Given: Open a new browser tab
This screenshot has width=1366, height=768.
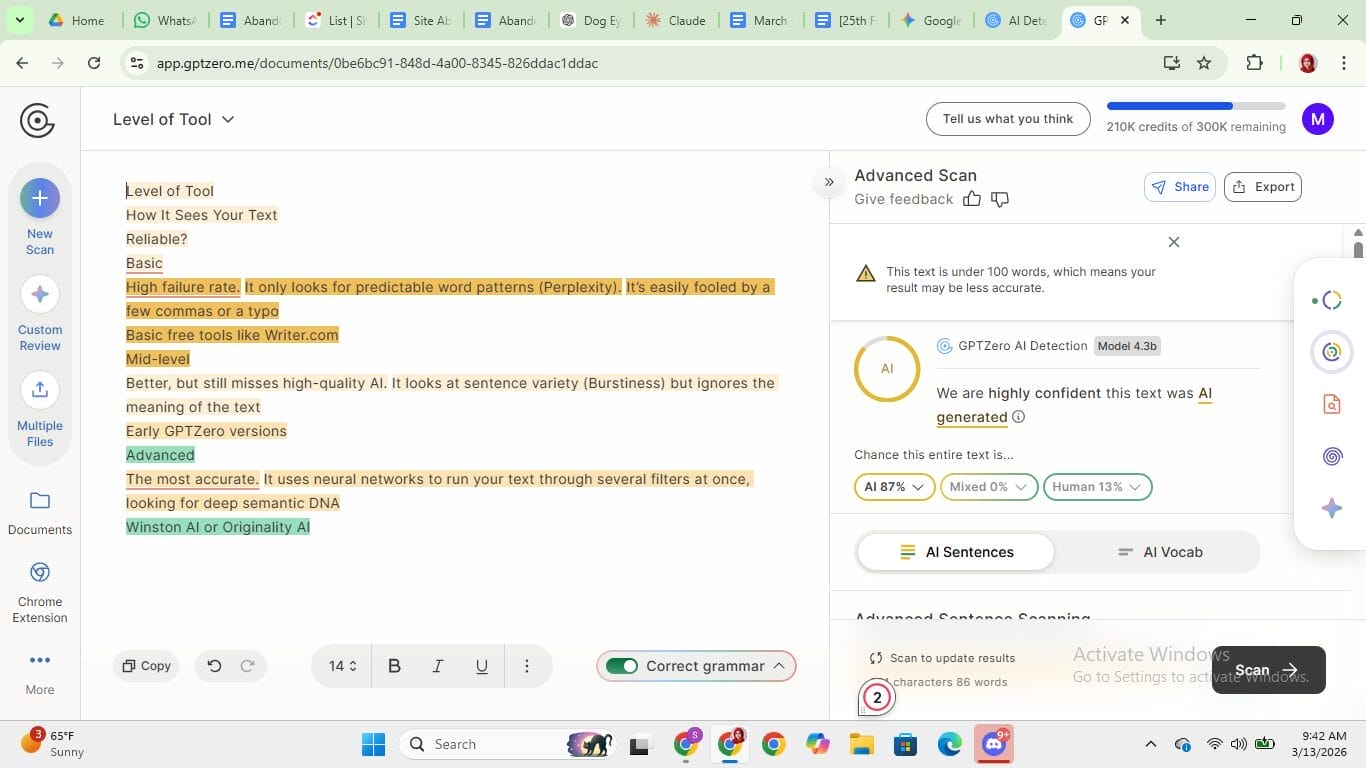Looking at the screenshot, I should (1160, 20).
